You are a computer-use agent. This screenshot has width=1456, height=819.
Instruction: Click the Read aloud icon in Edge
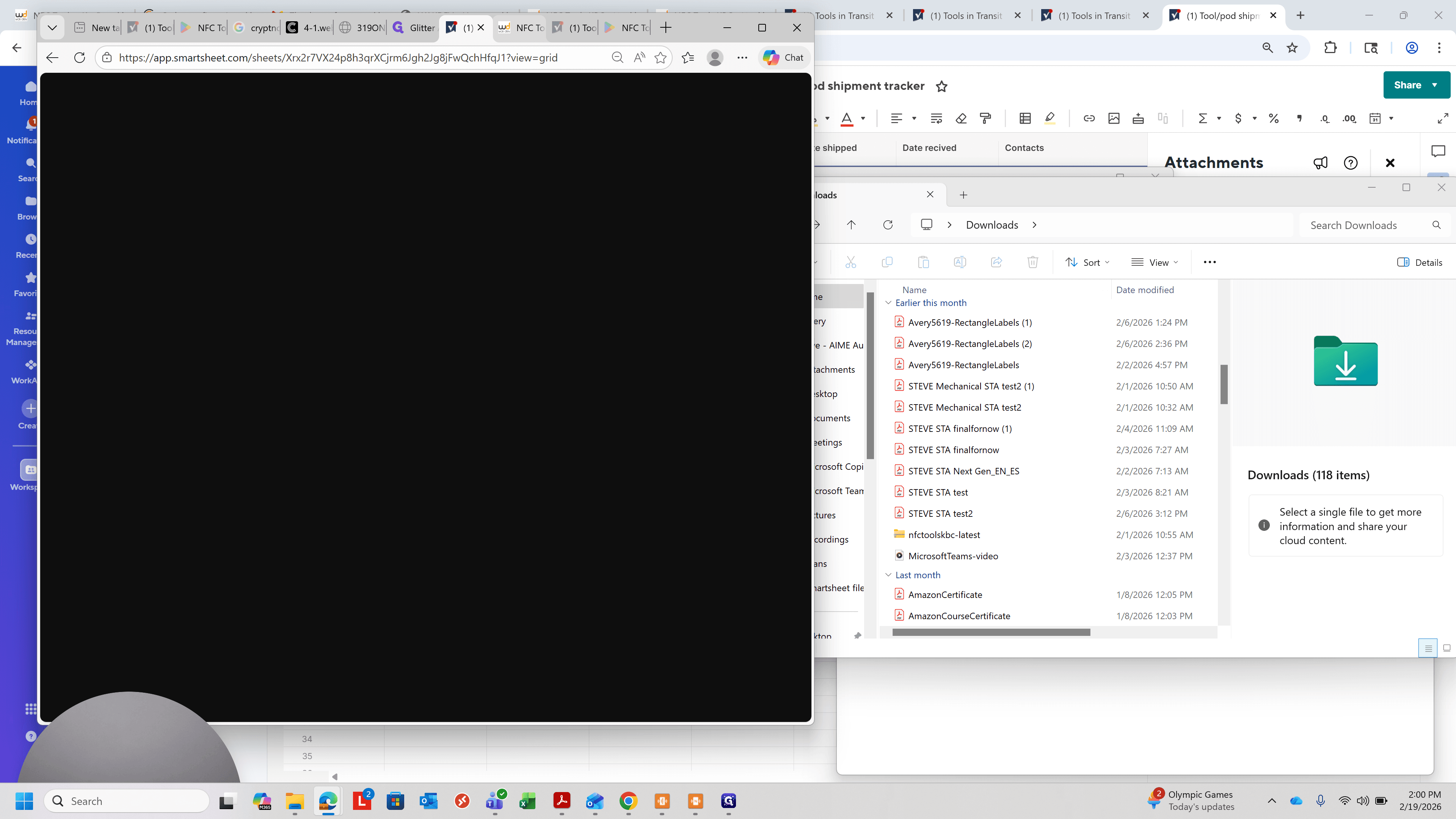(639, 58)
